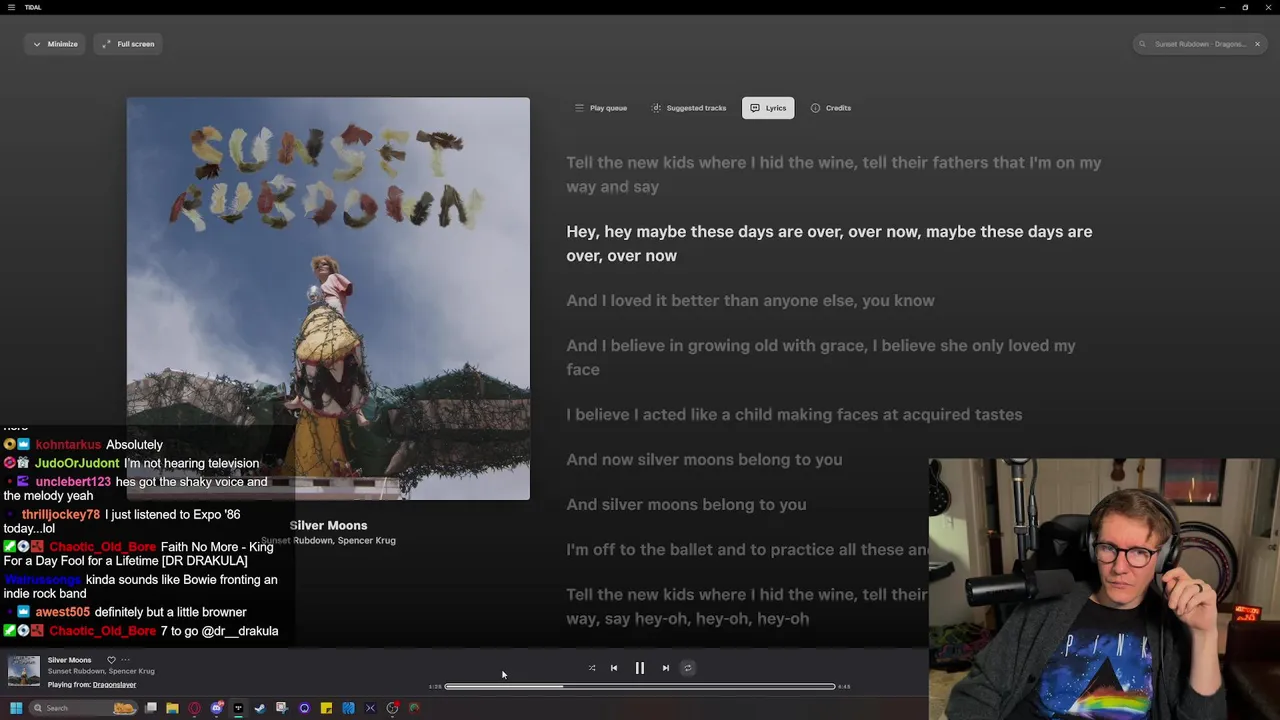Click the expand arrows icon beside Full screen
Image resolution: width=1280 pixels, height=720 pixels.
106,44
